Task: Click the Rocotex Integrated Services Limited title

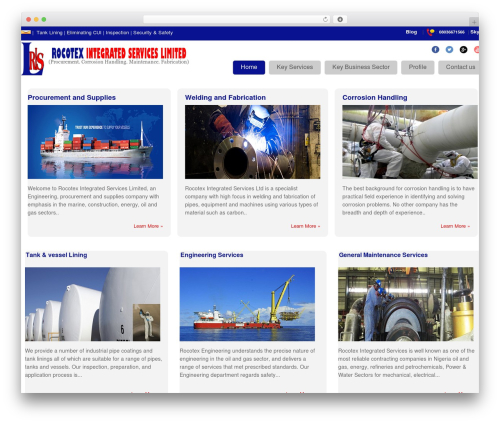Action: tap(119, 53)
